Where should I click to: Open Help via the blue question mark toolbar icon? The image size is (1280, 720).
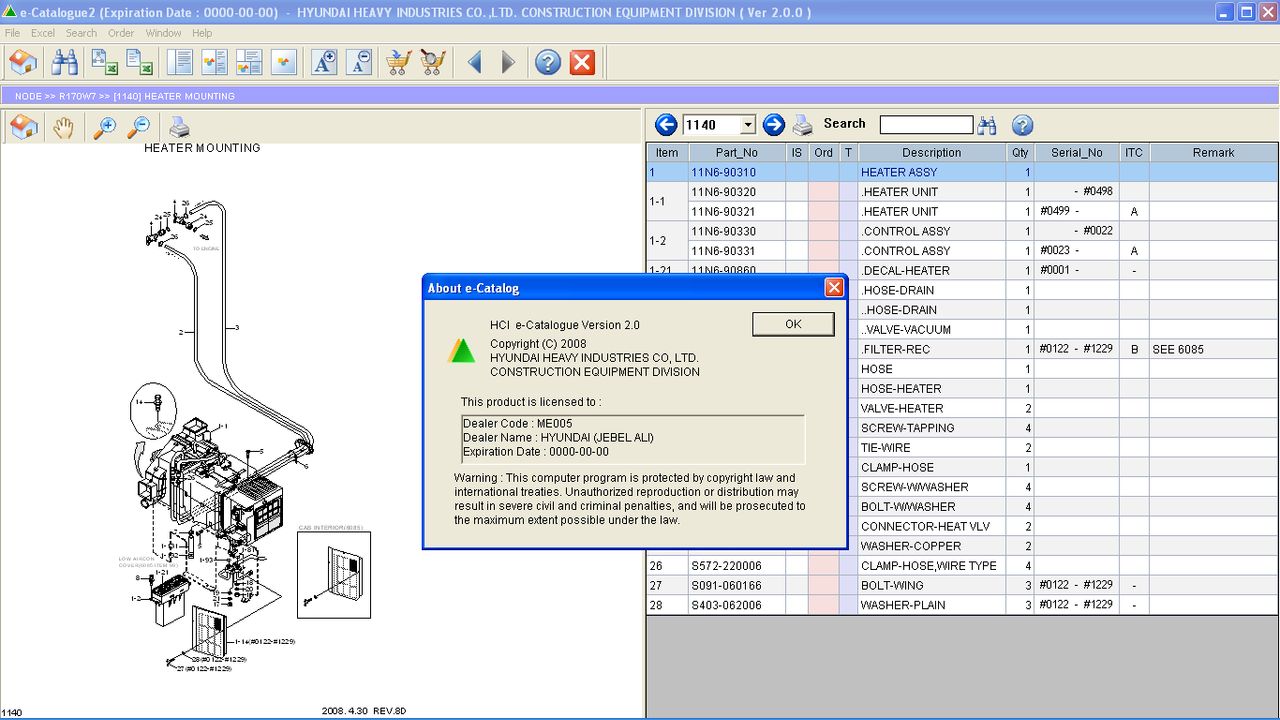pos(548,62)
